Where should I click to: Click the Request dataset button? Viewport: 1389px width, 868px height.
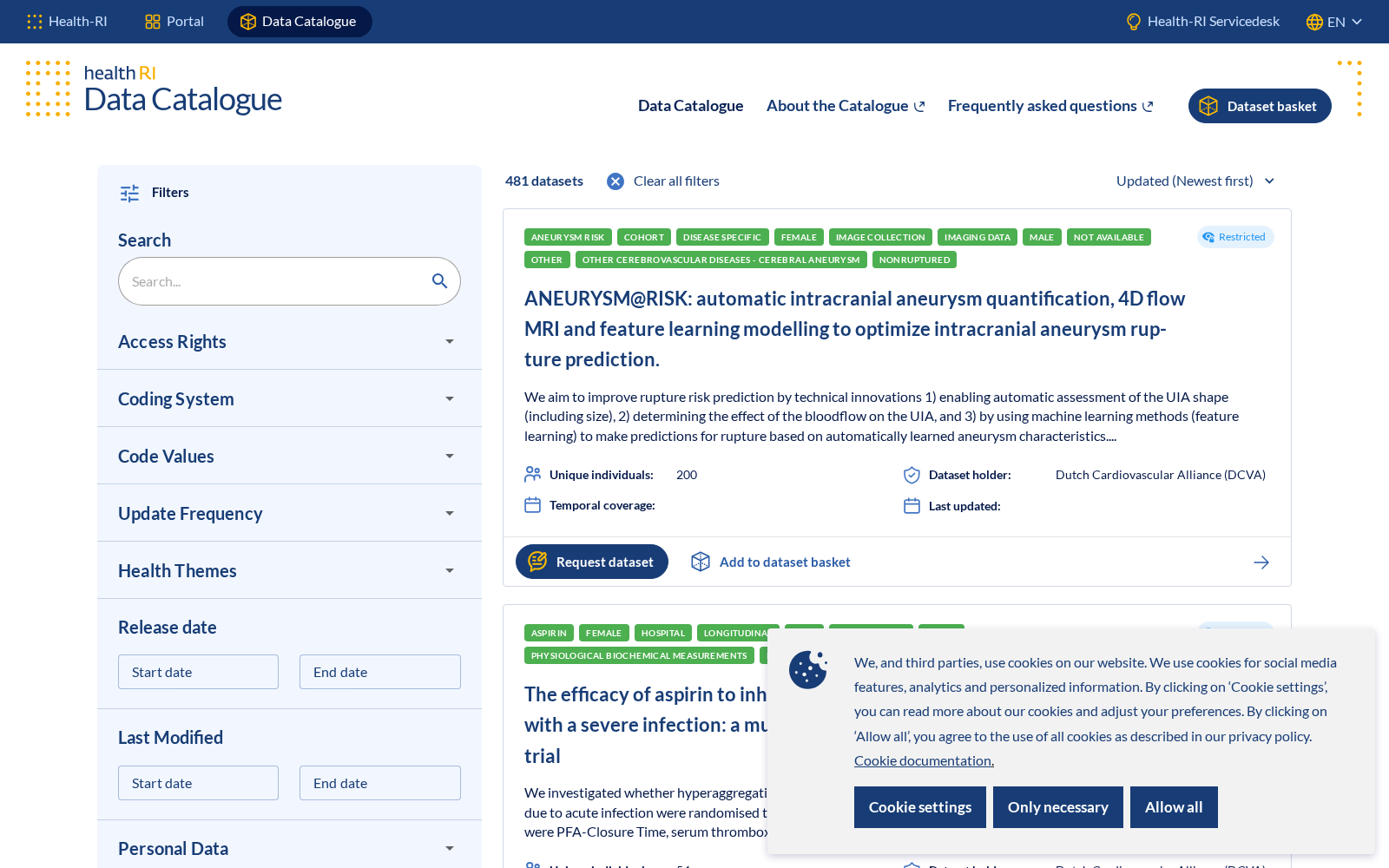coord(592,562)
